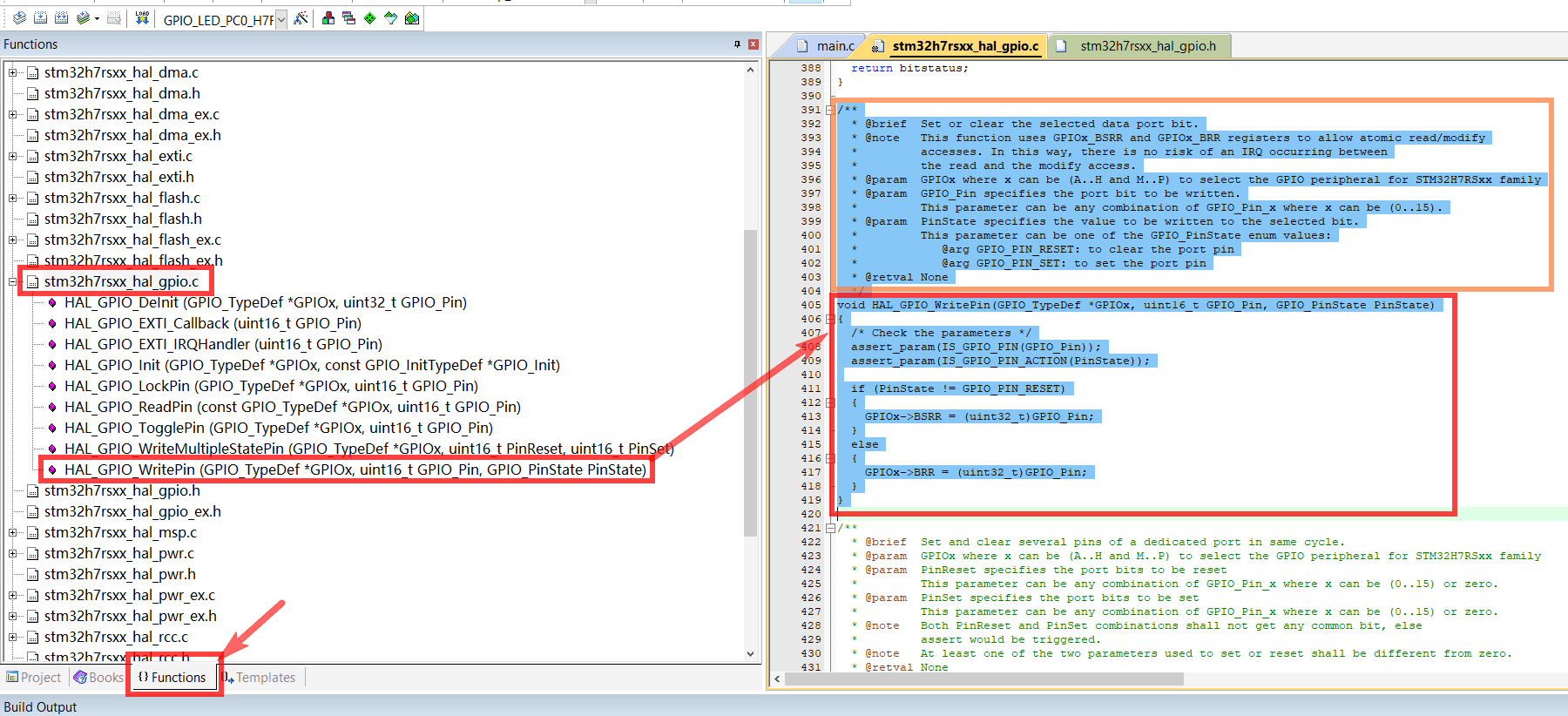Screen dimensions: 1568x716
Task: Click the stm32h7rsxx_hal_flash.h file row
Action: click(123, 219)
